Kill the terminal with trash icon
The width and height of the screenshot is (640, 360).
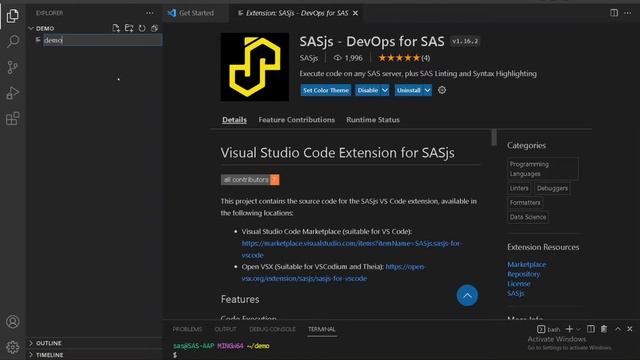(x=604, y=329)
